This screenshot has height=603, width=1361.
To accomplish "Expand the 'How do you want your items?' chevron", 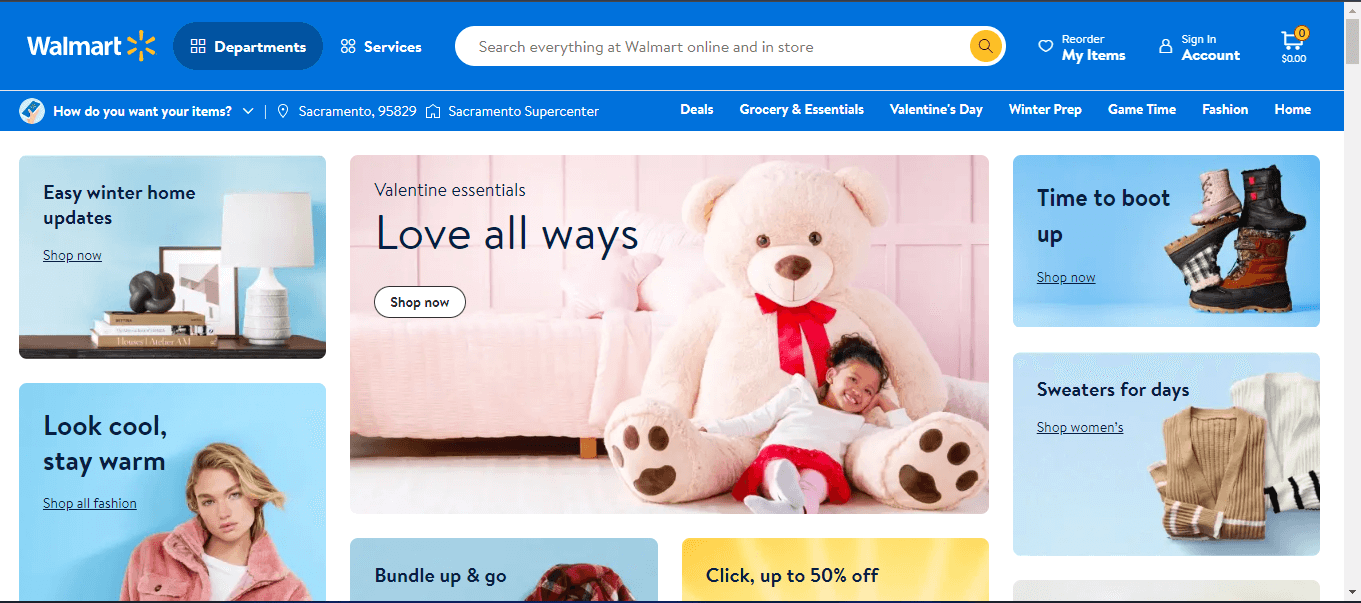I will (248, 111).
